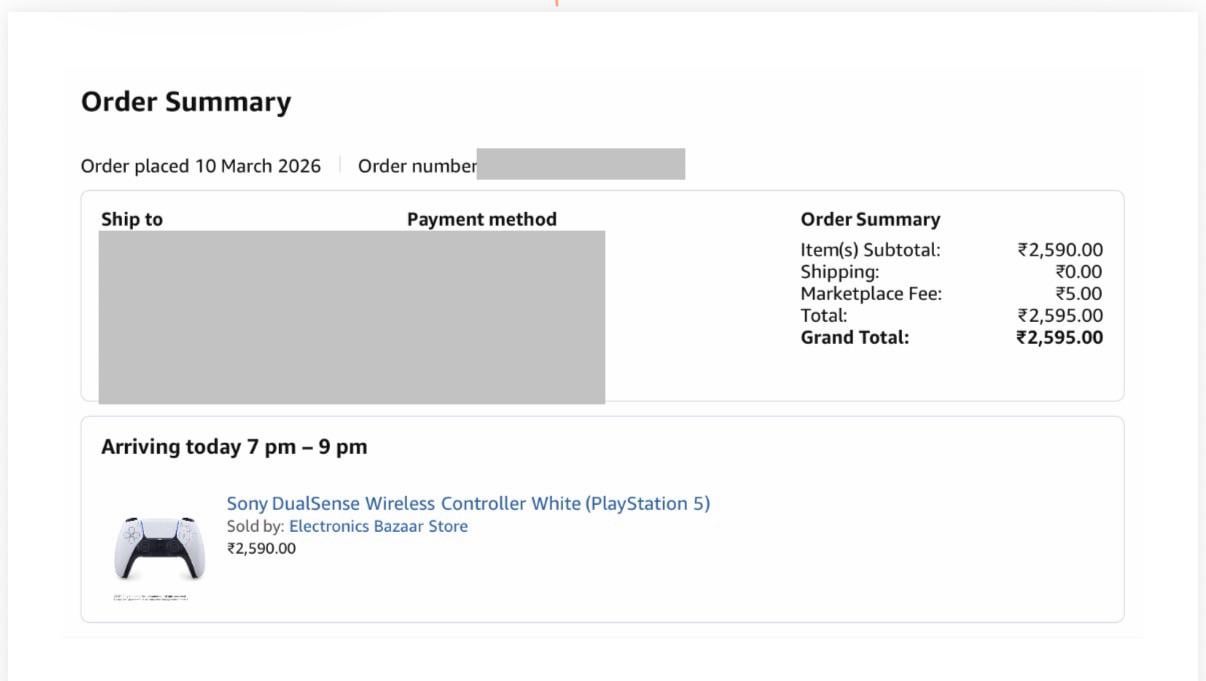
Task: Click the Arriving today 7 pm – 9 pm heading
Action: point(234,447)
